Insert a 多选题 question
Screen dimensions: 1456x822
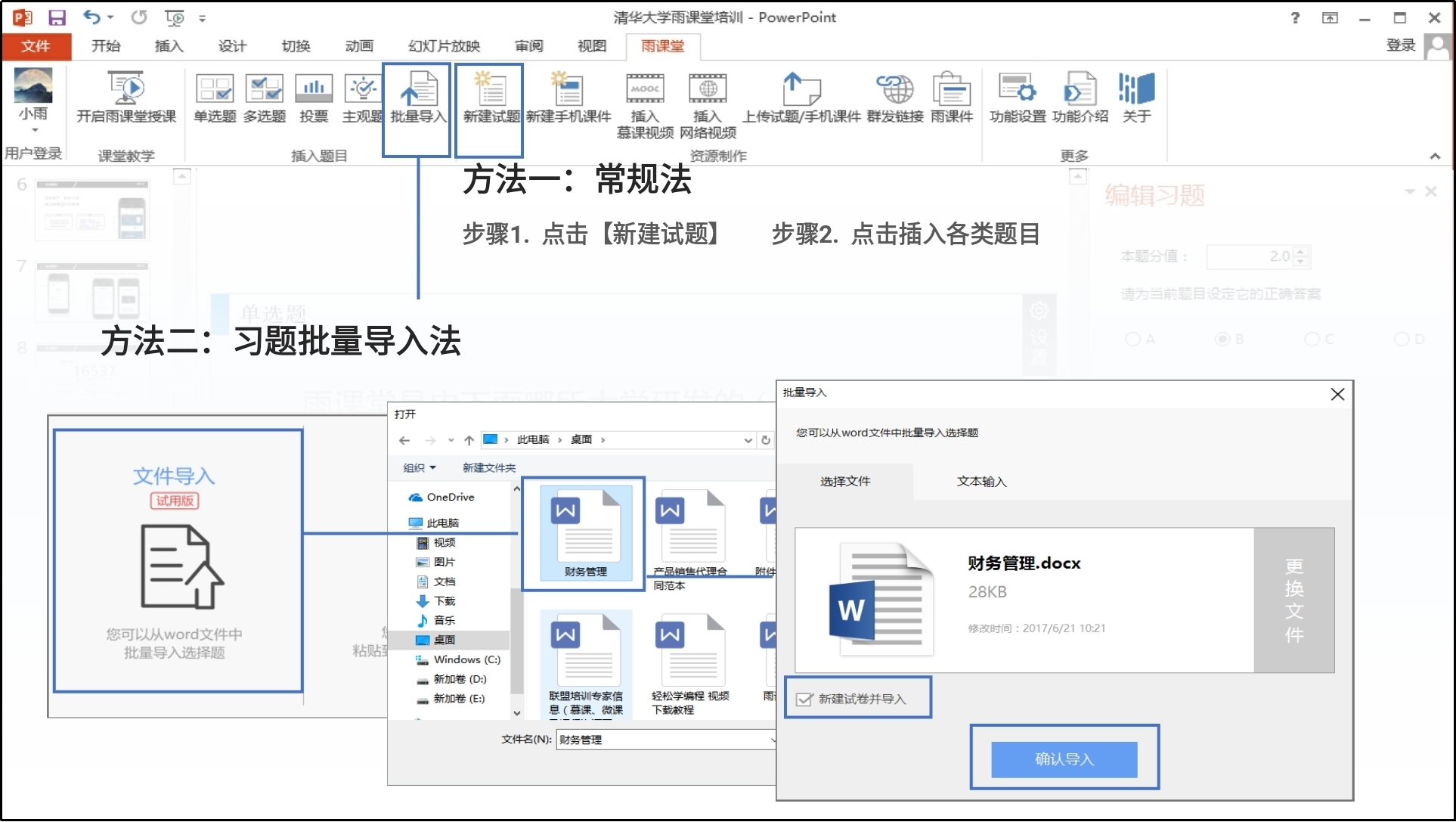265,96
